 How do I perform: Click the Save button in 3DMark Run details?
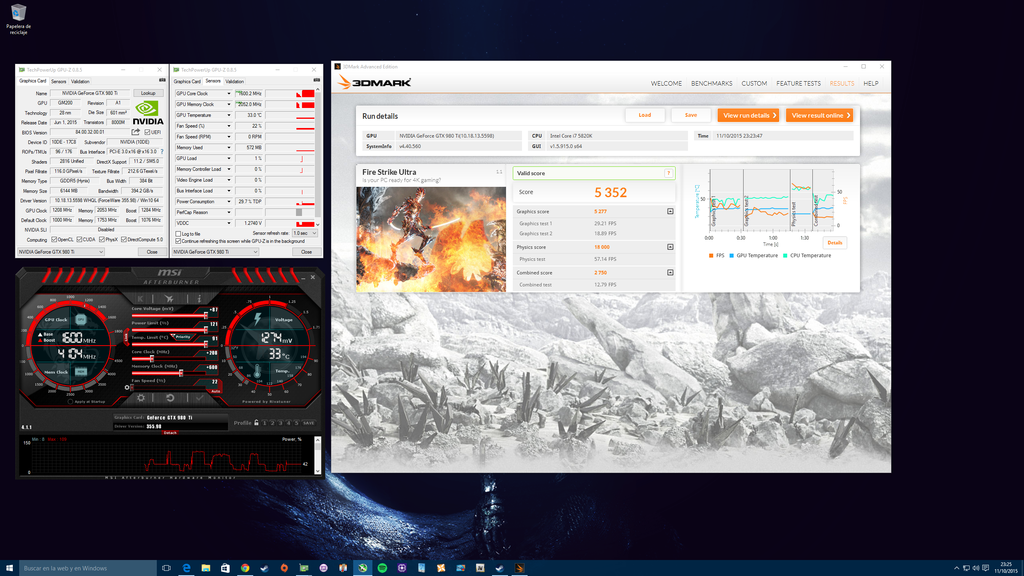click(x=691, y=116)
